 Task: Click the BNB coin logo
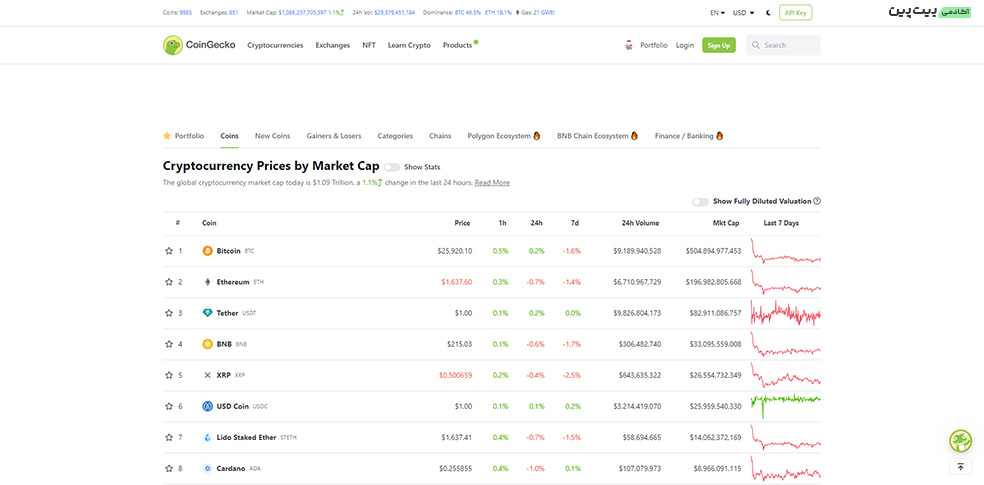pos(208,344)
